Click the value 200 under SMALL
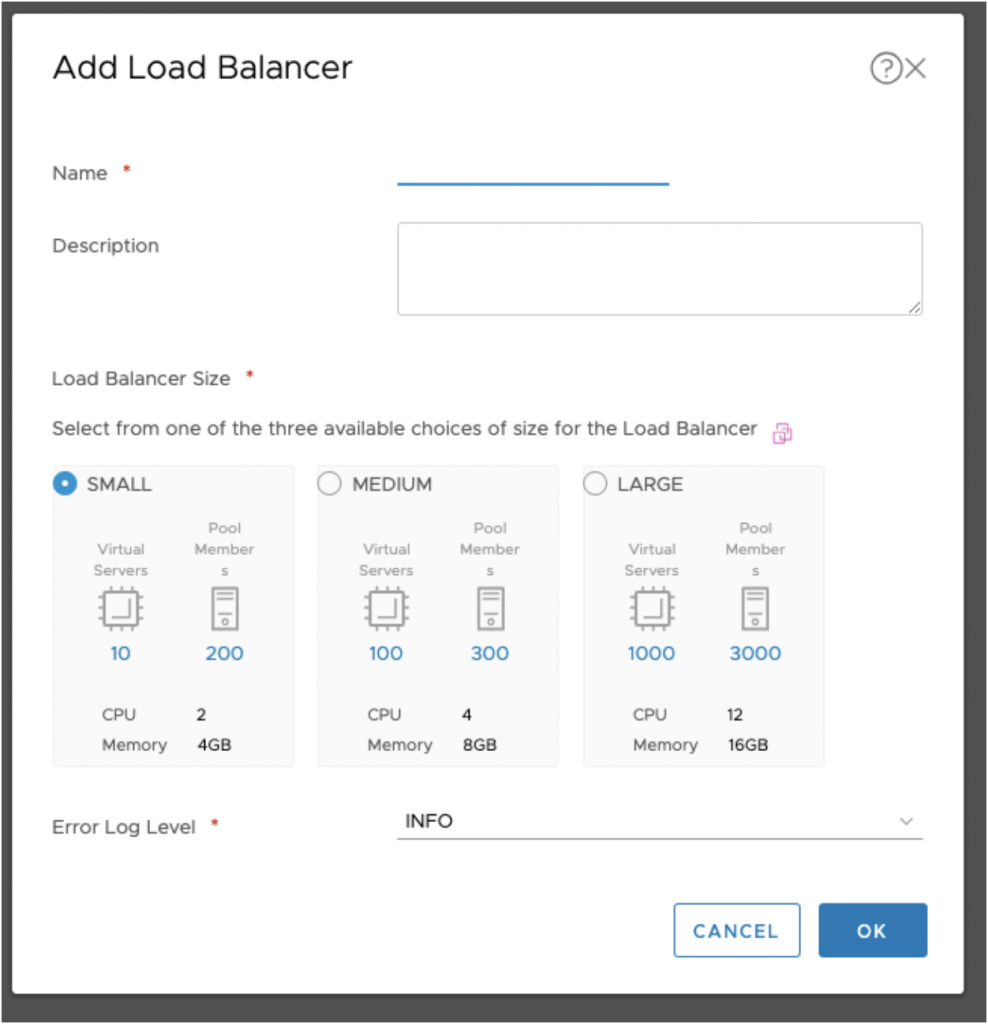The image size is (988, 1024). click(x=225, y=653)
